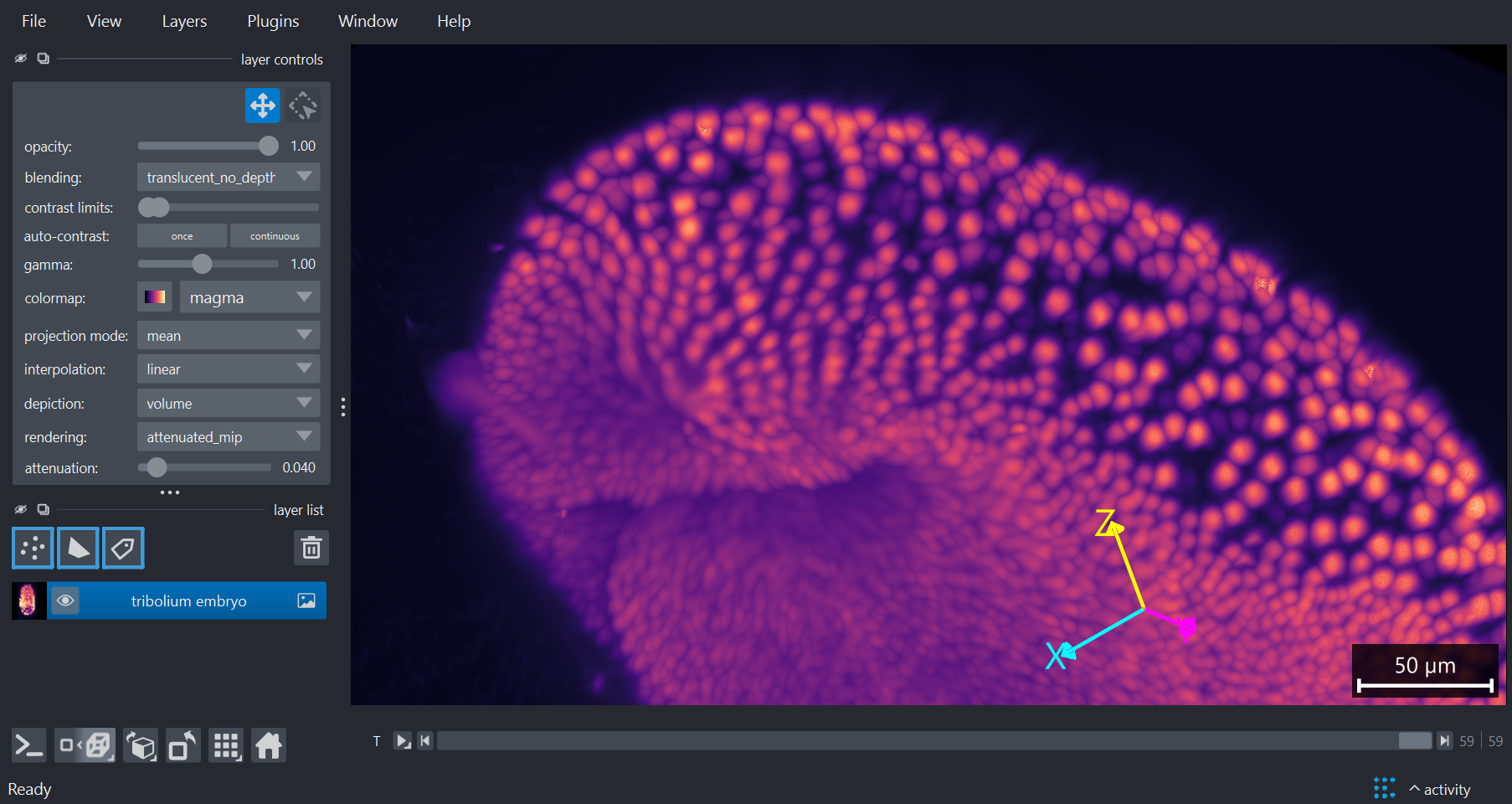Click the attenuation slider handle
This screenshot has width=1512, height=804.
click(x=157, y=467)
